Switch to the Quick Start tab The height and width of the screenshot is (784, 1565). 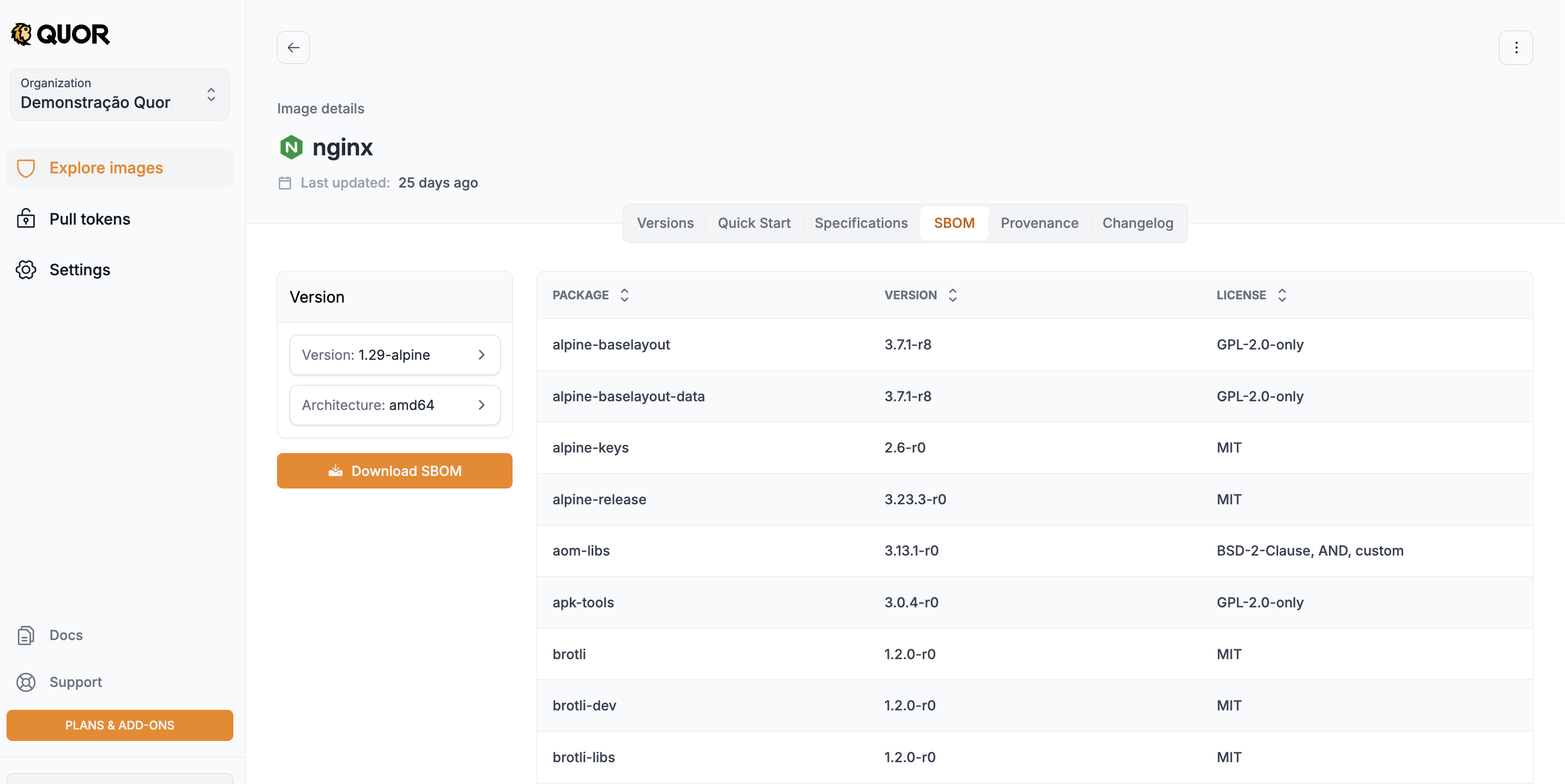[754, 224]
